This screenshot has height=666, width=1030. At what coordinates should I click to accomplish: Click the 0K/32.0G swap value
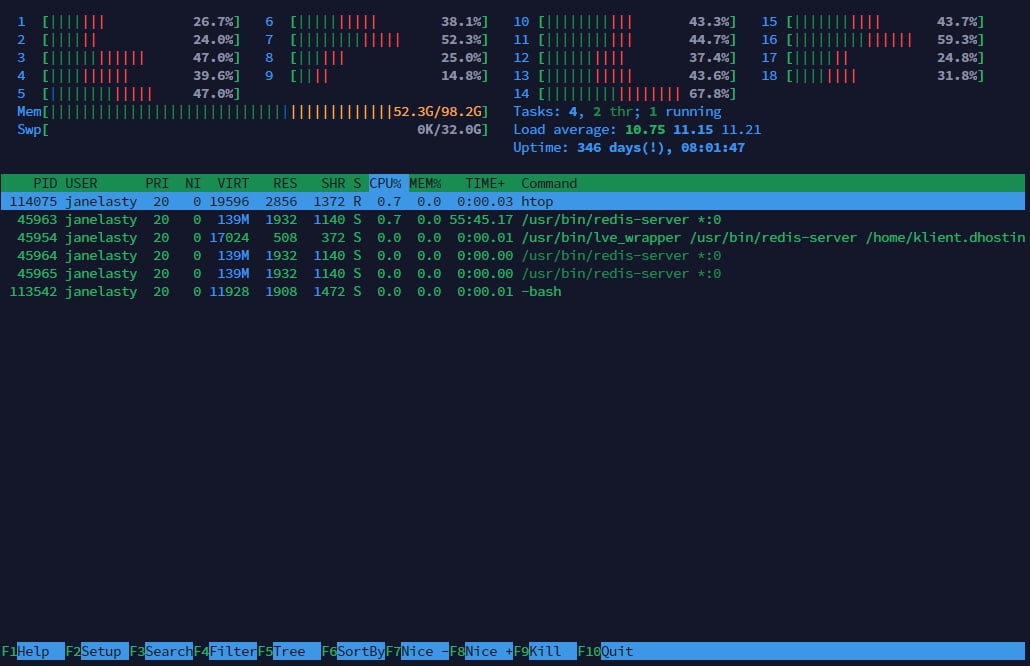[449, 130]
